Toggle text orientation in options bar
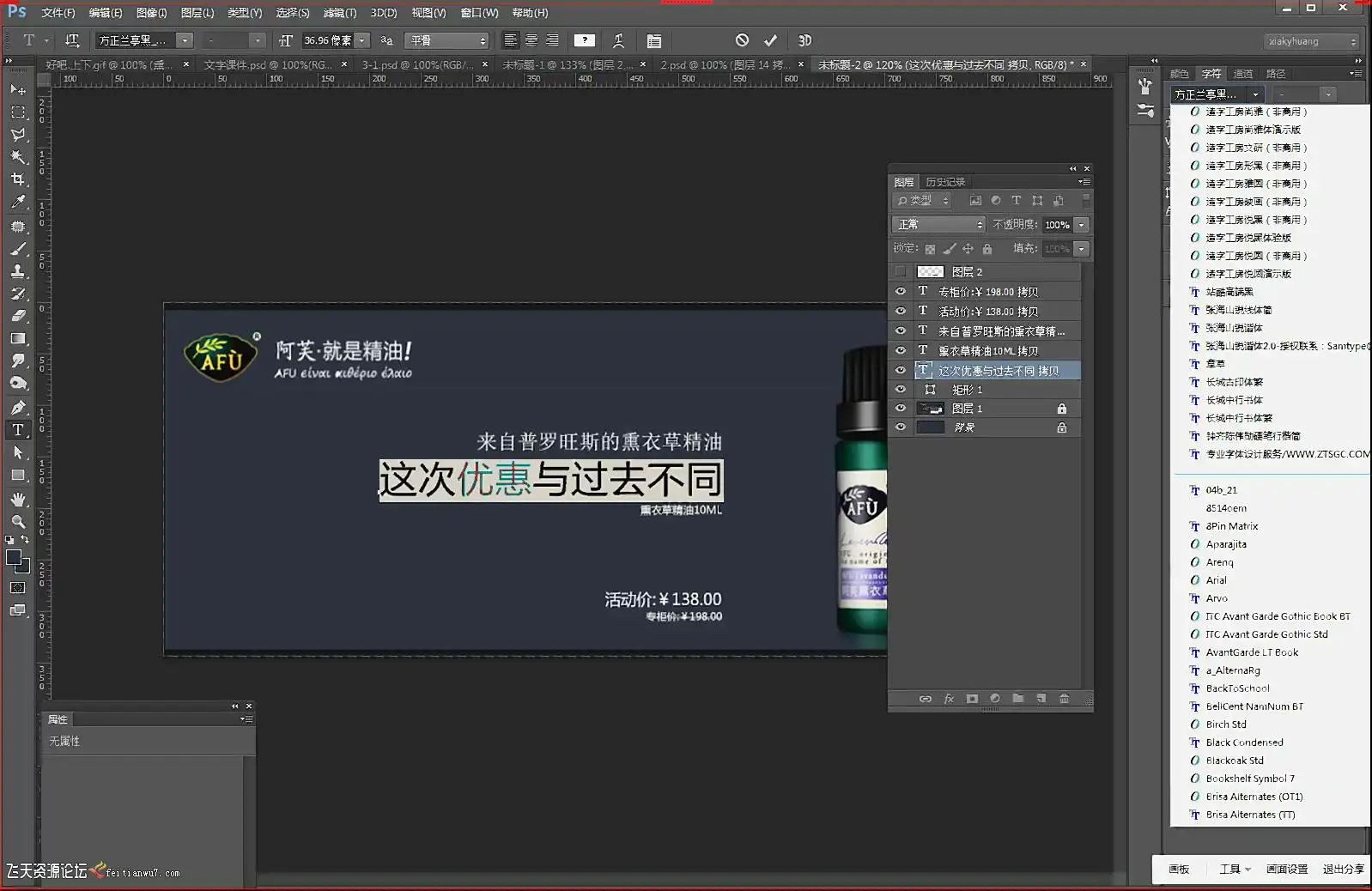The width and height of the screenshot is (1372, 891). coord(72,40)
